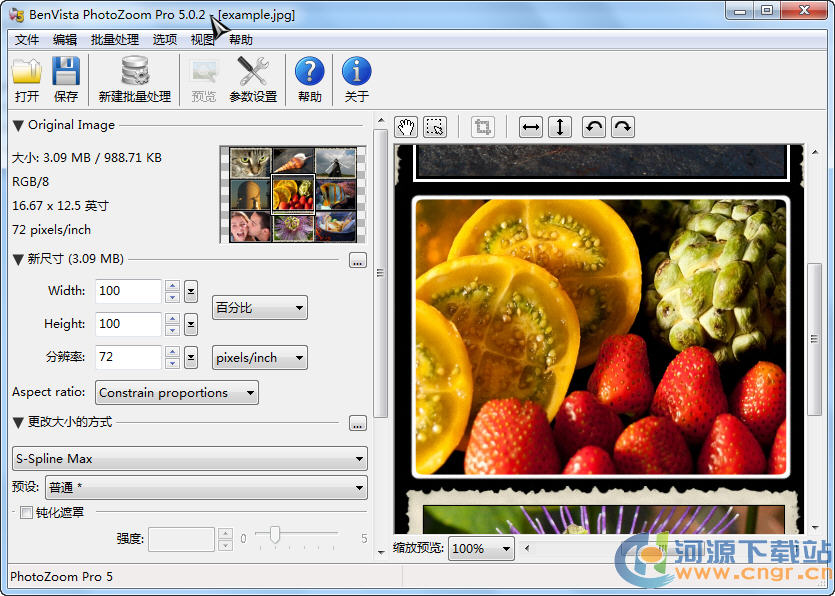Enable the 钝化遮罩 unsharp mask checkbox
Image resolution: width=835 pixels, height=596 pixels.
tap(26, 513)
